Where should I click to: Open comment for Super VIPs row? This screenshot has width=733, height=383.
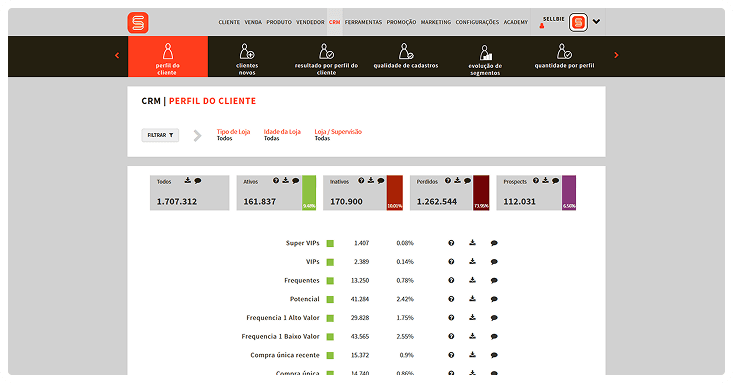(x=494, y=243)
